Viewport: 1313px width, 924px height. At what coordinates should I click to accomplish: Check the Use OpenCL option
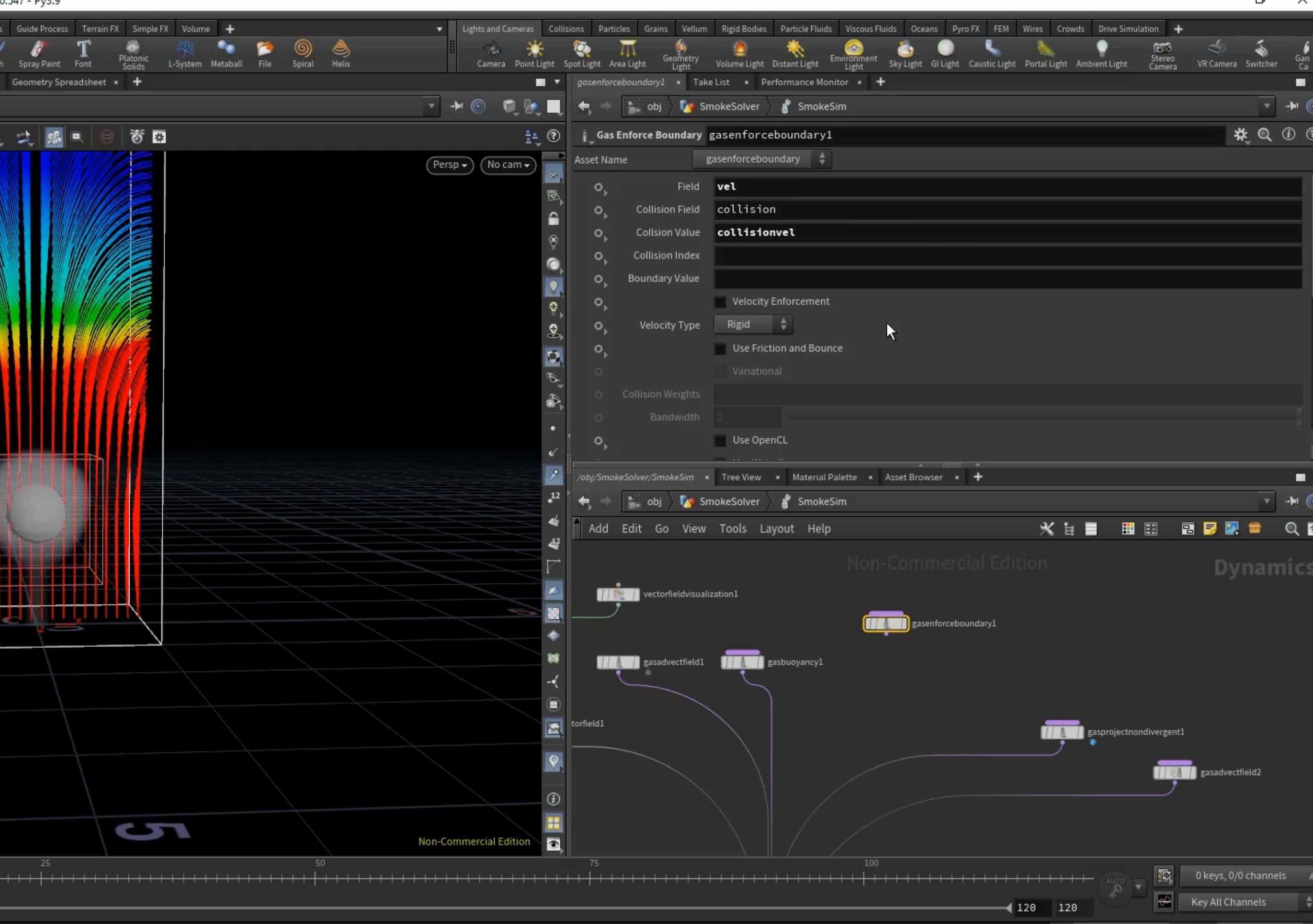[x=721, y=440]
